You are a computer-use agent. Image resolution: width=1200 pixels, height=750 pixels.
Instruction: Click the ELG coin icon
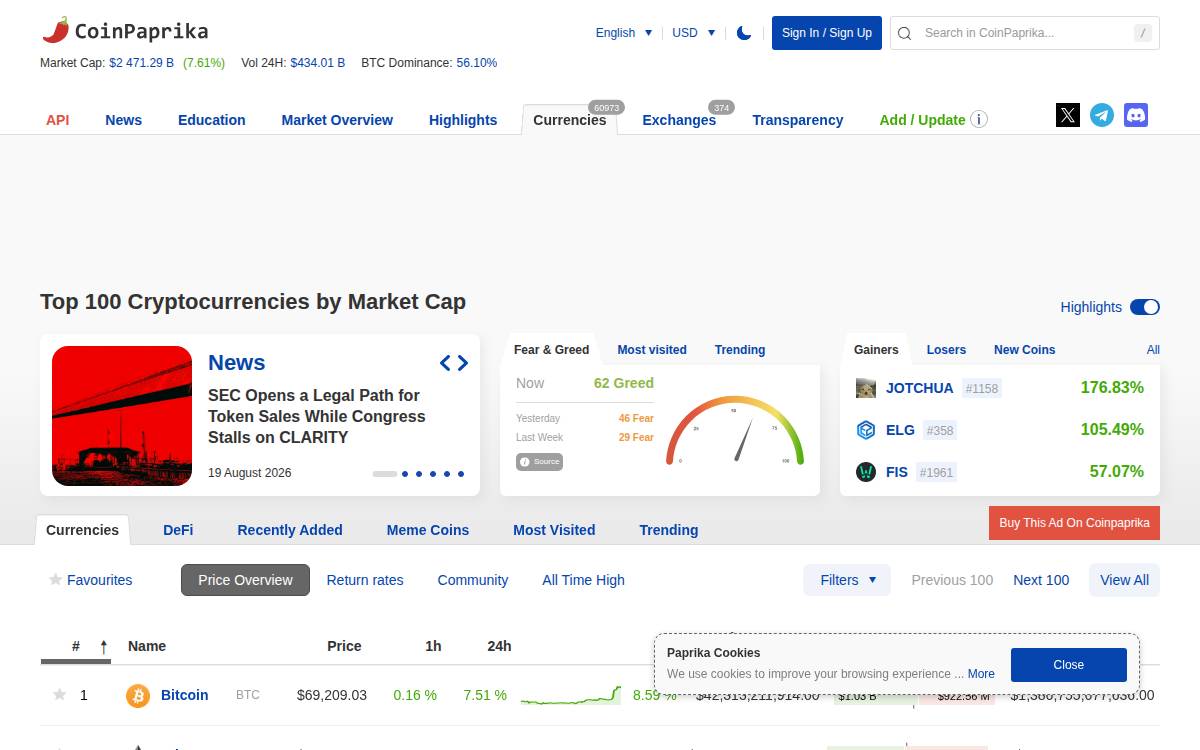[866, 430]
